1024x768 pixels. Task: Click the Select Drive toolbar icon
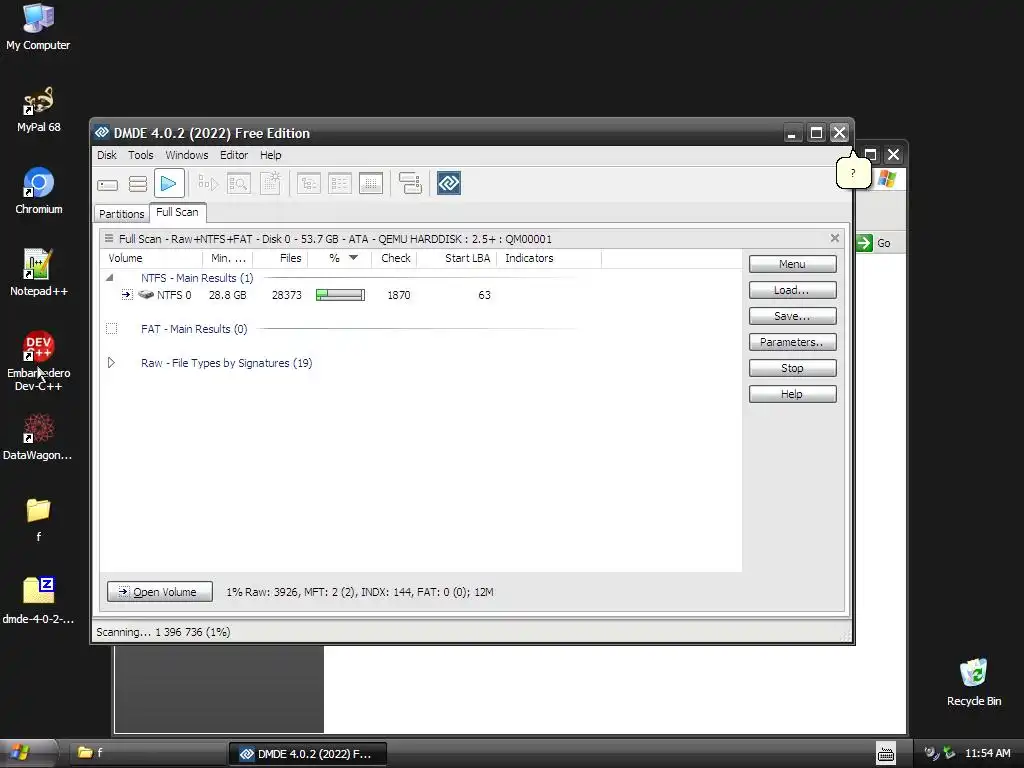108,184
